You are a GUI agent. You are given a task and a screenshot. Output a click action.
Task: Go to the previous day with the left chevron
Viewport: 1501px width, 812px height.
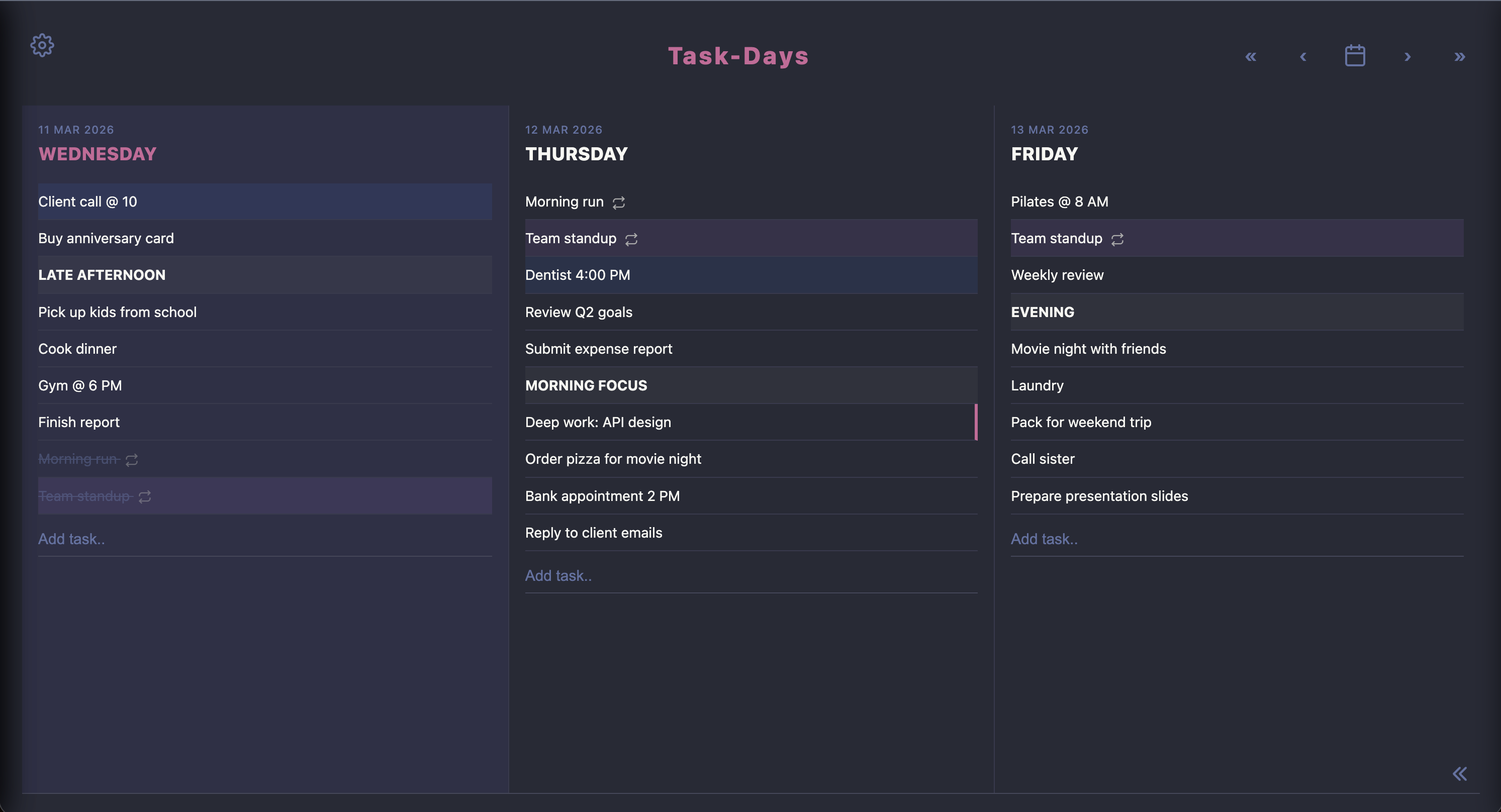coord(1302,56)
